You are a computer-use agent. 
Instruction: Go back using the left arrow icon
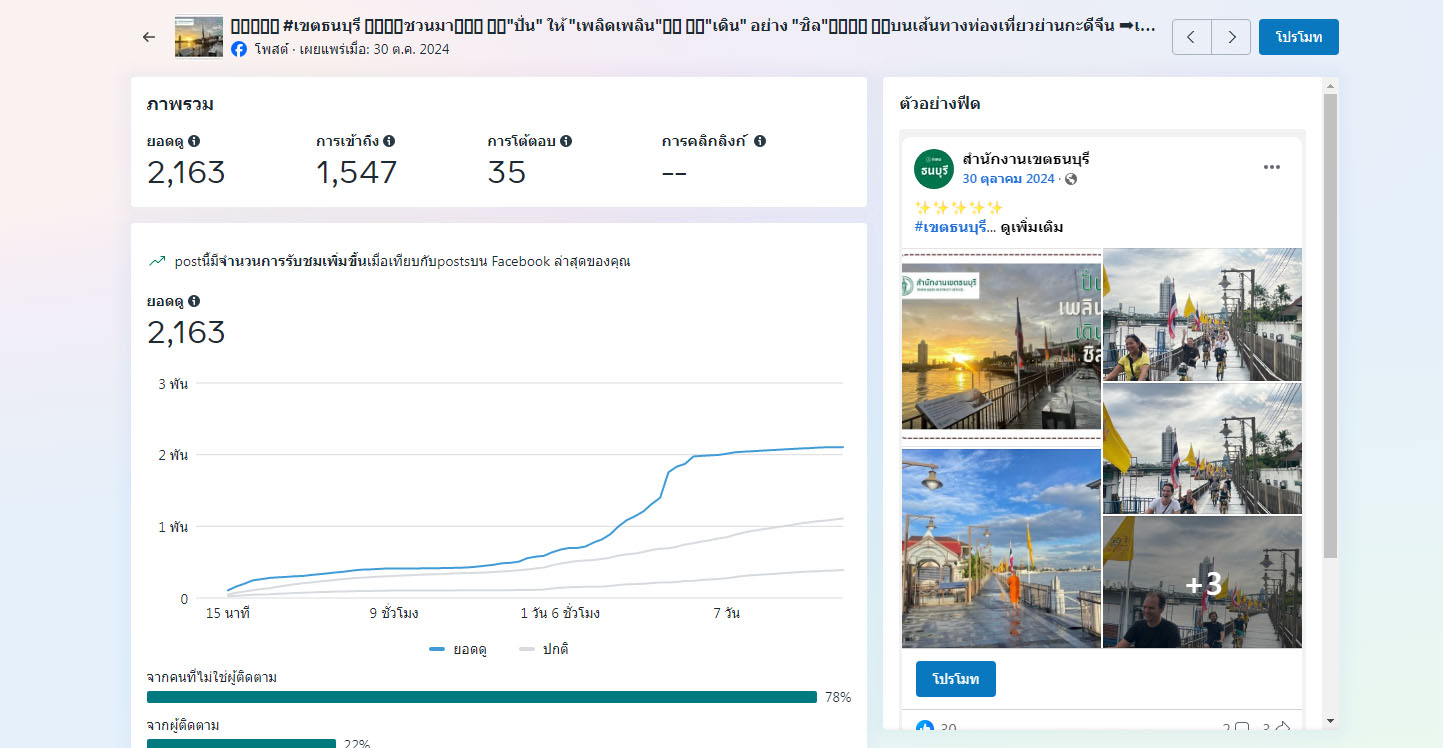point(149,37)
